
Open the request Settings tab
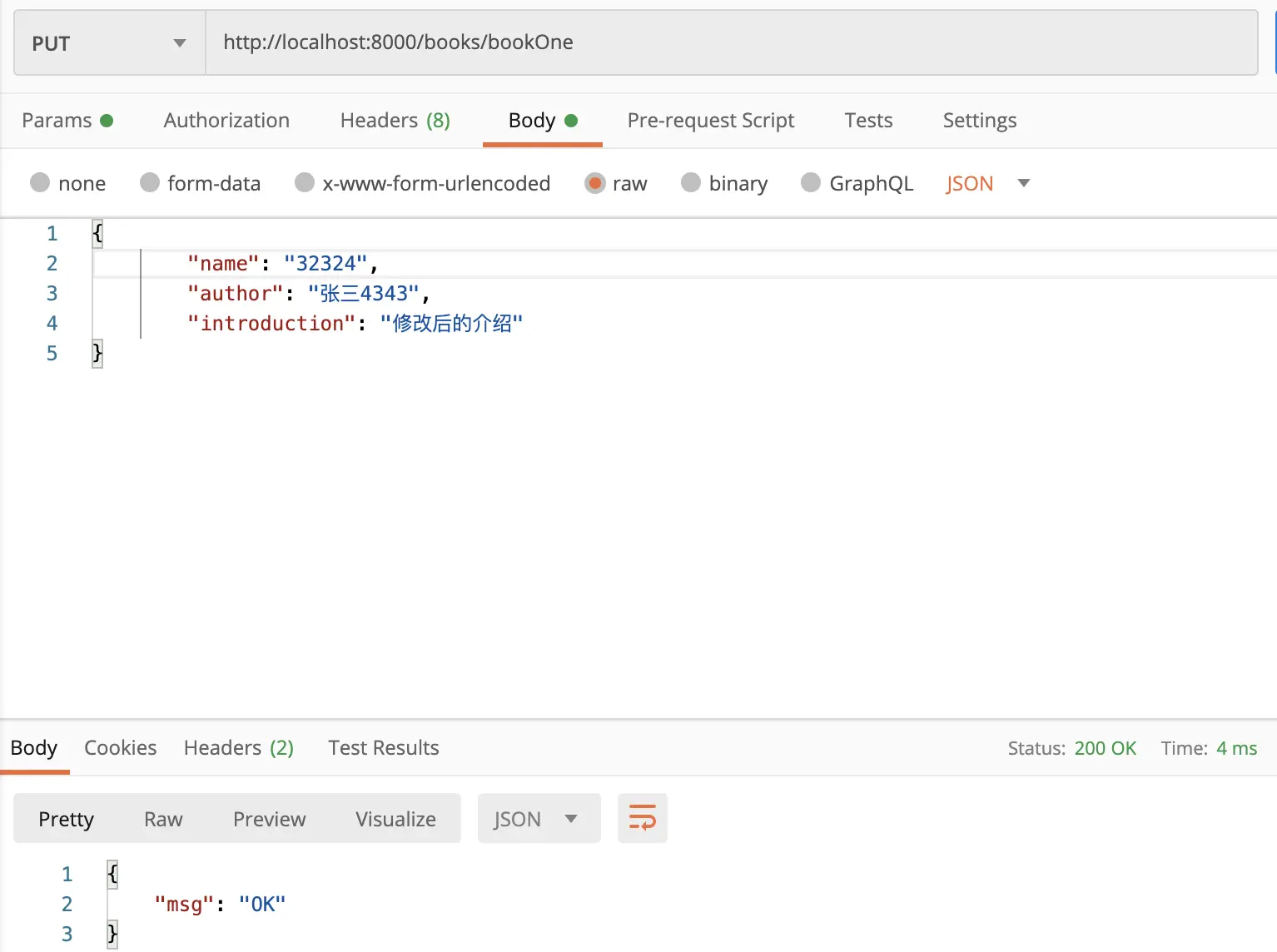click(x=979, y=121)
